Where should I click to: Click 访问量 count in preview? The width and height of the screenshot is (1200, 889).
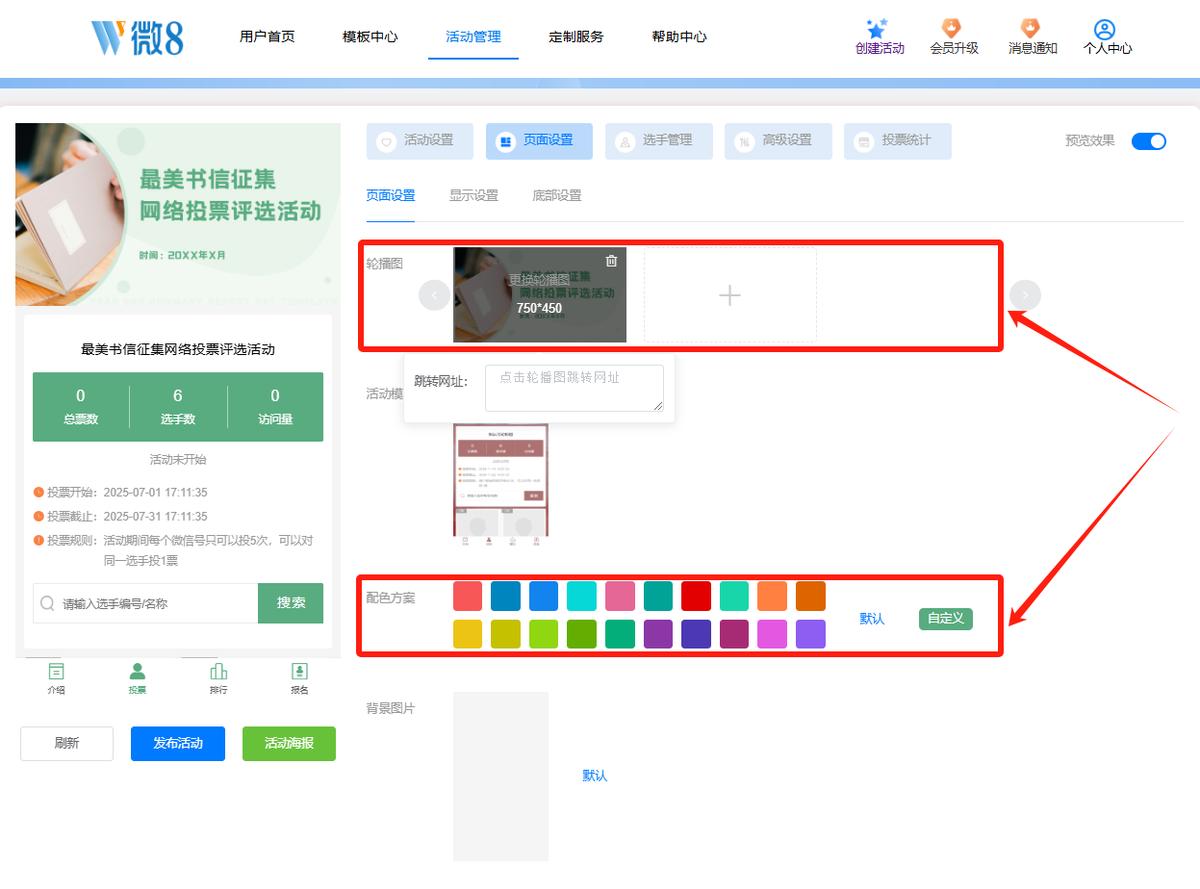[275, 406]
